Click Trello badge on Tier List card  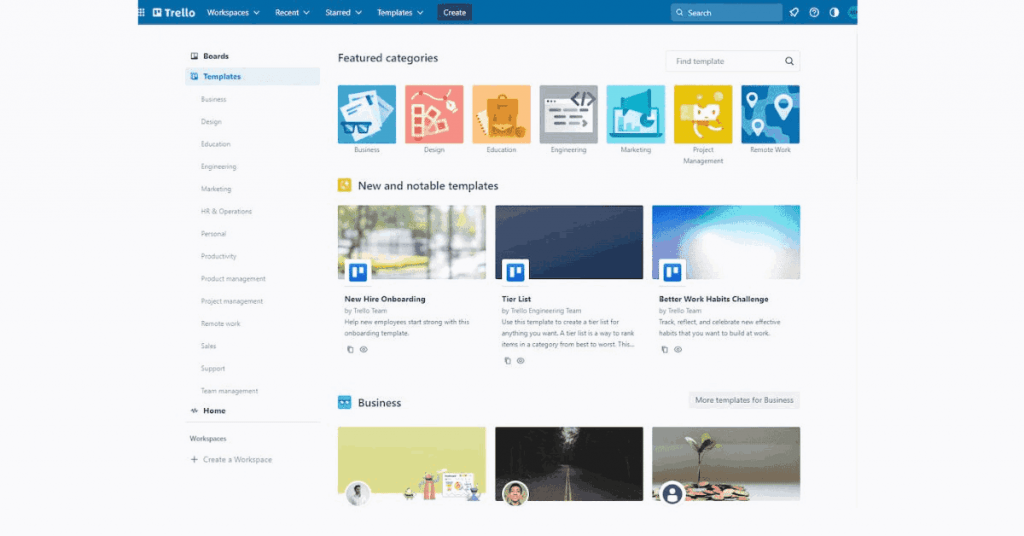coord(515,272)
